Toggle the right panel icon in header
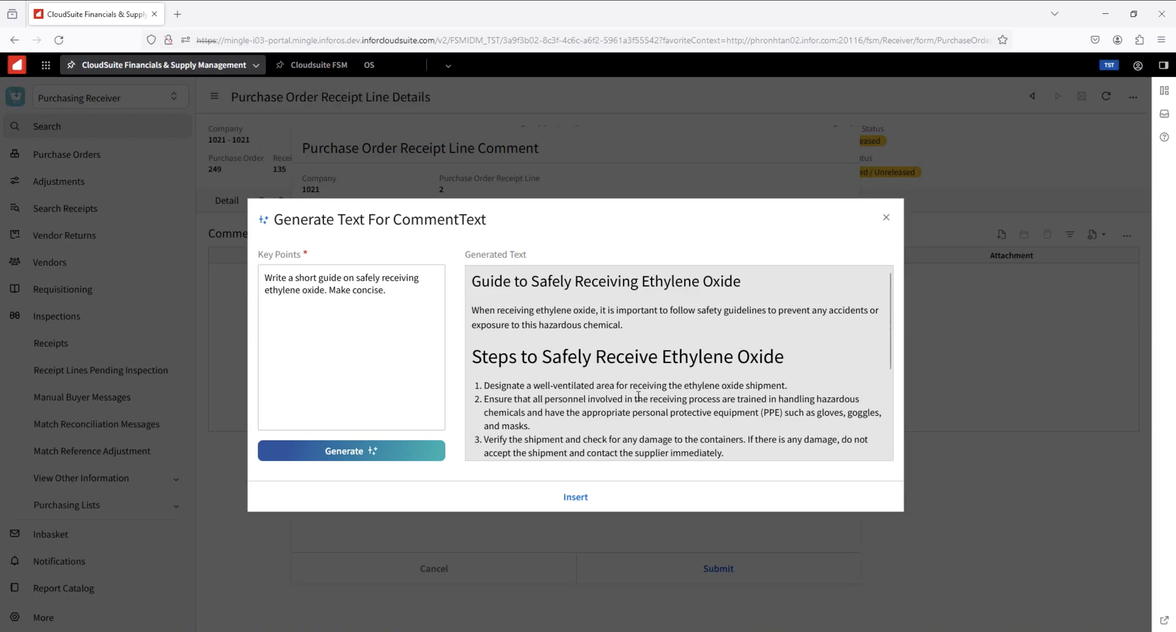The height and width of the screenshot is (632, 1176). (1163, 65)
